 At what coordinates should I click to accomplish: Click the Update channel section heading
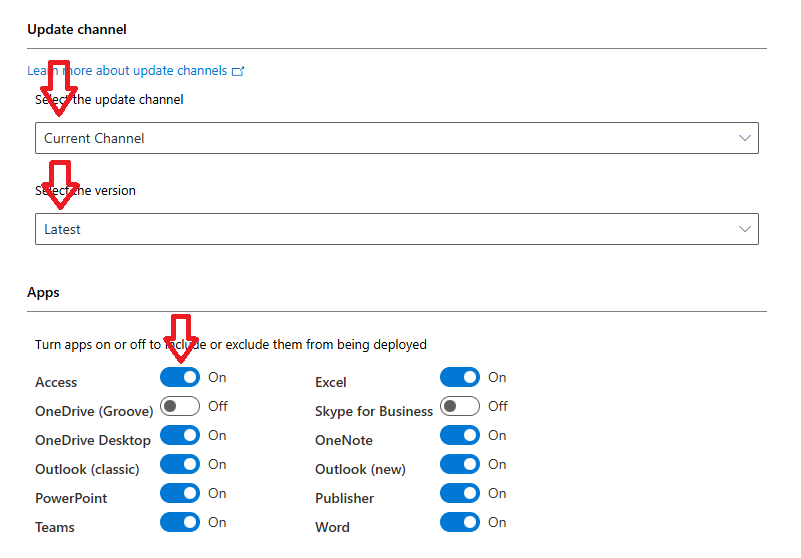(x=77, y=30)
